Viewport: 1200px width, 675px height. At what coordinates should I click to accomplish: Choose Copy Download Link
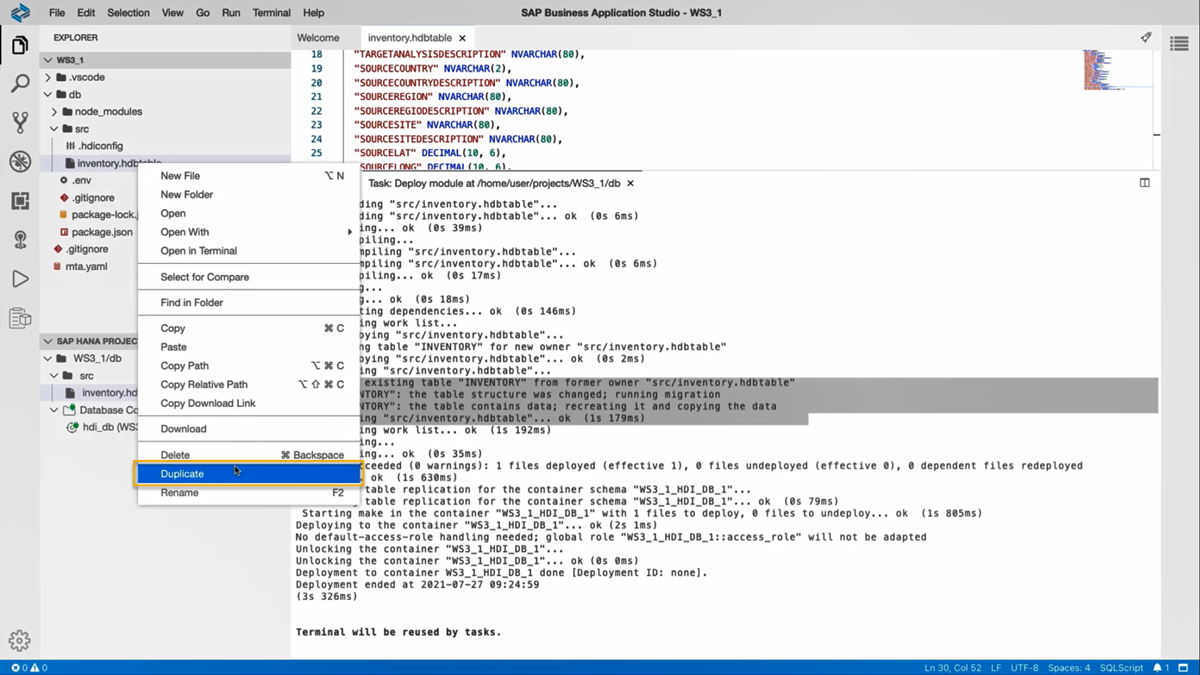click(x=248, y=404)
